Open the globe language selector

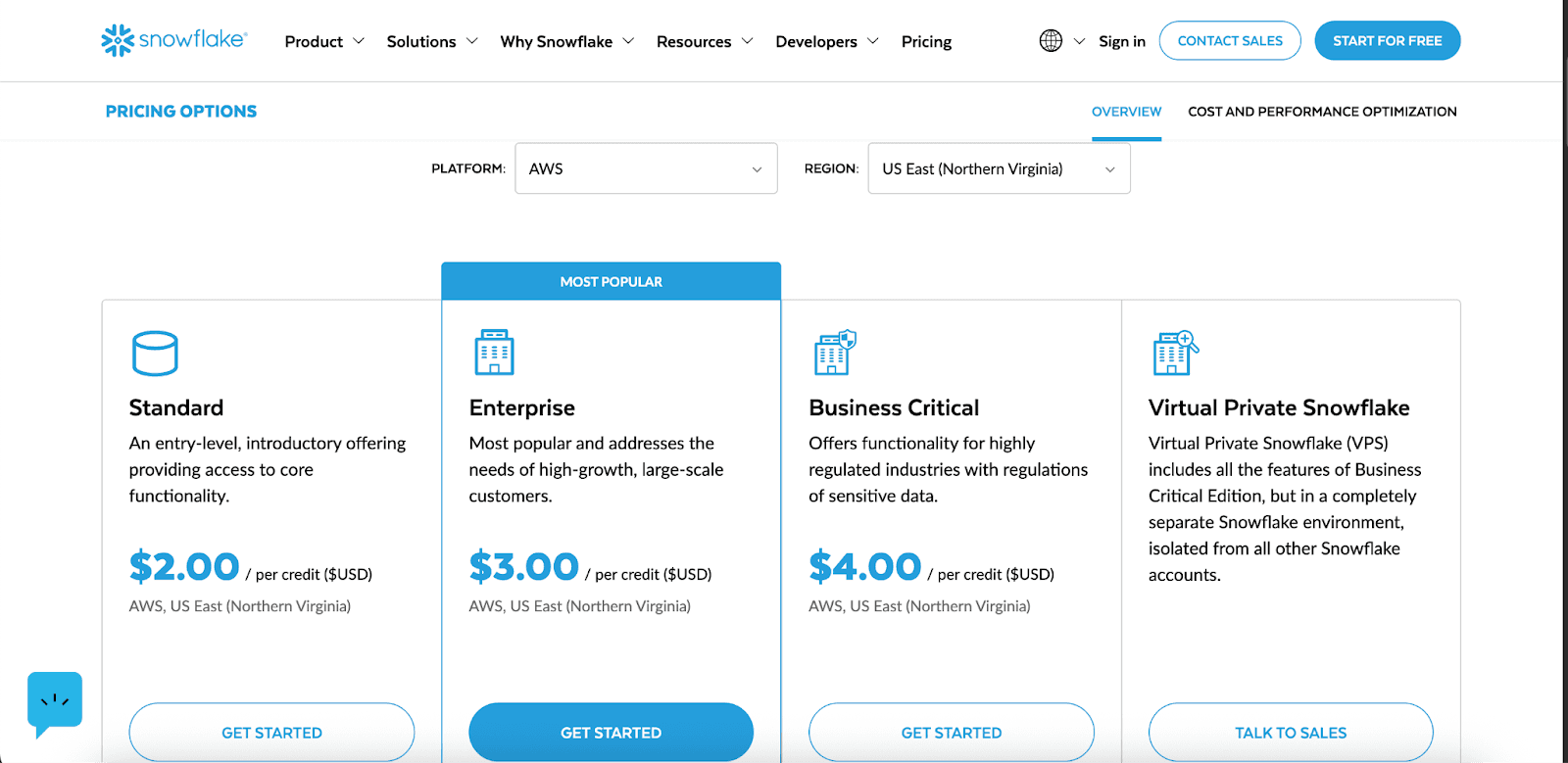click(1051, 41)
